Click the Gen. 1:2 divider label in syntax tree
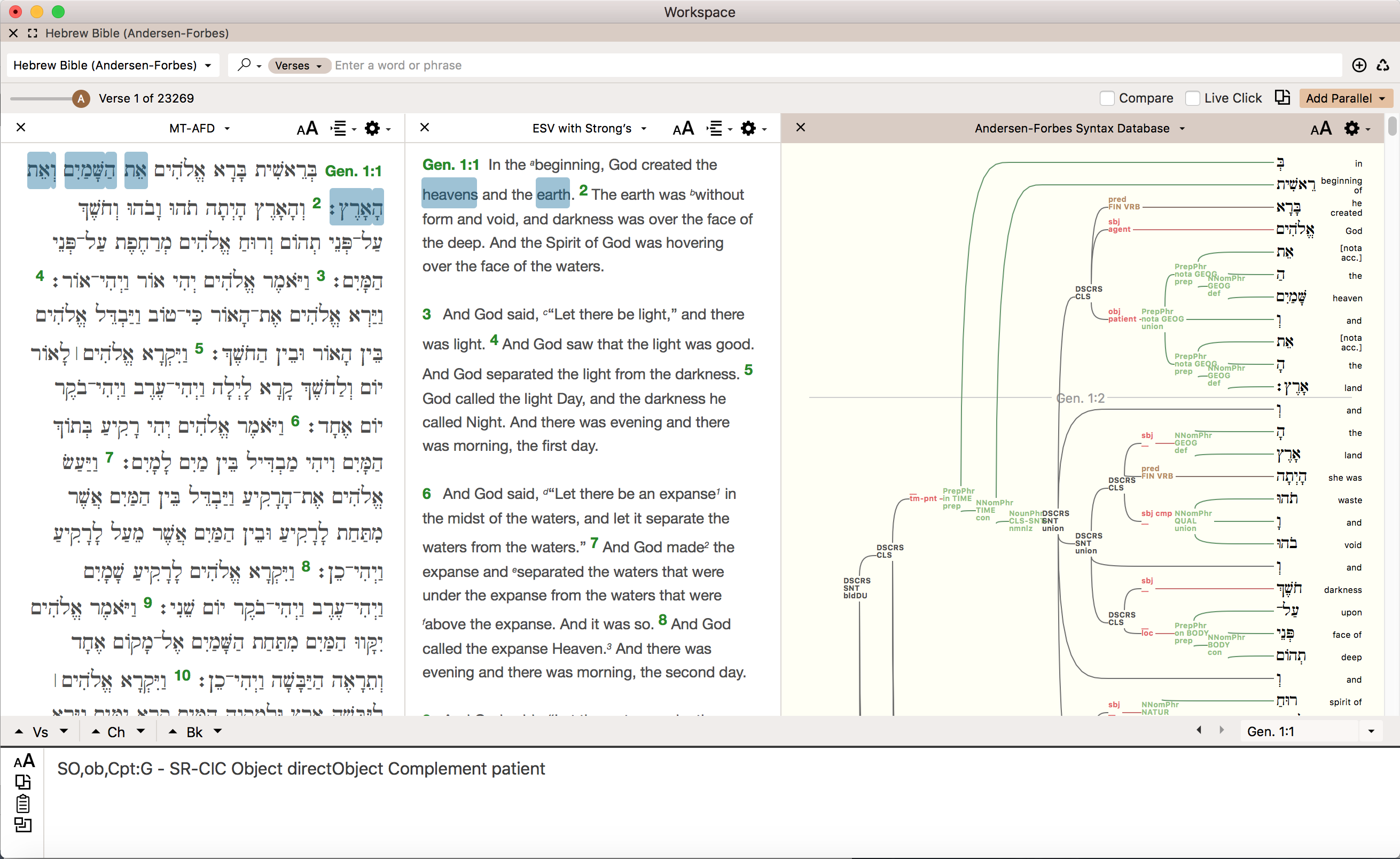The height and width of the screenshot is (859, 1400). (1080, 399)
